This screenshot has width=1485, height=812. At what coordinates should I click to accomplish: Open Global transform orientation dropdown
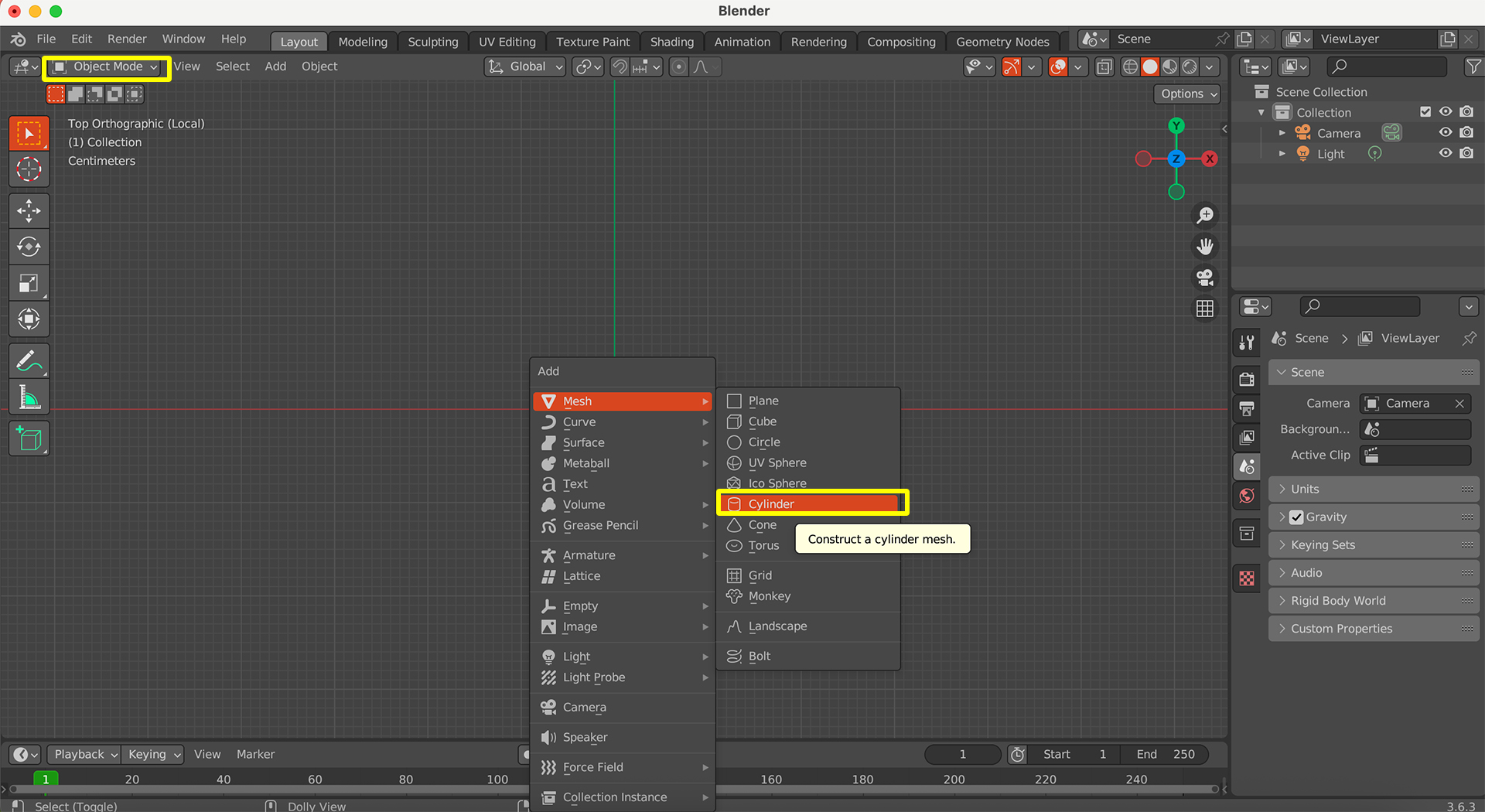pos(526,67)
